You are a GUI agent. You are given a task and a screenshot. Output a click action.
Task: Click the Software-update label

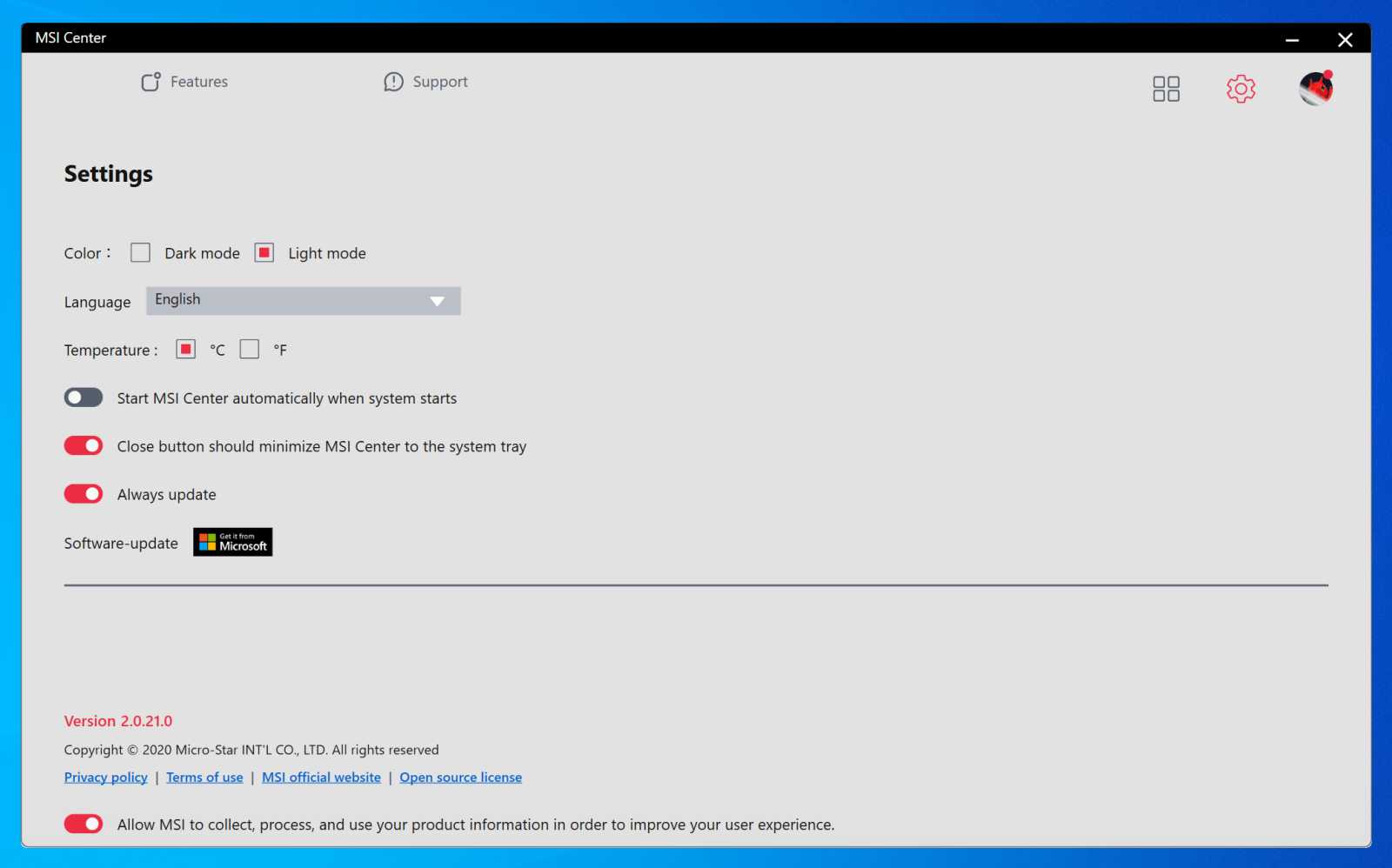121,544
